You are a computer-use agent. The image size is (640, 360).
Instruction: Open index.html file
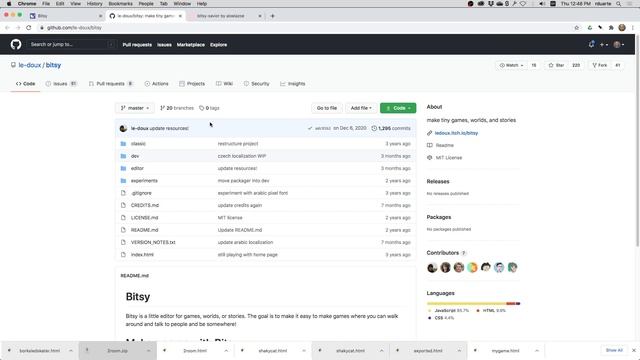(x=142, y=255)
